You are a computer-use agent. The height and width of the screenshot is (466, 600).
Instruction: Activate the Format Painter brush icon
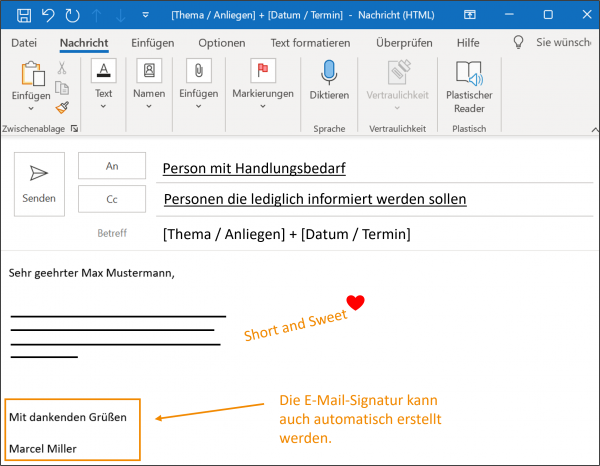click(62, 108)
